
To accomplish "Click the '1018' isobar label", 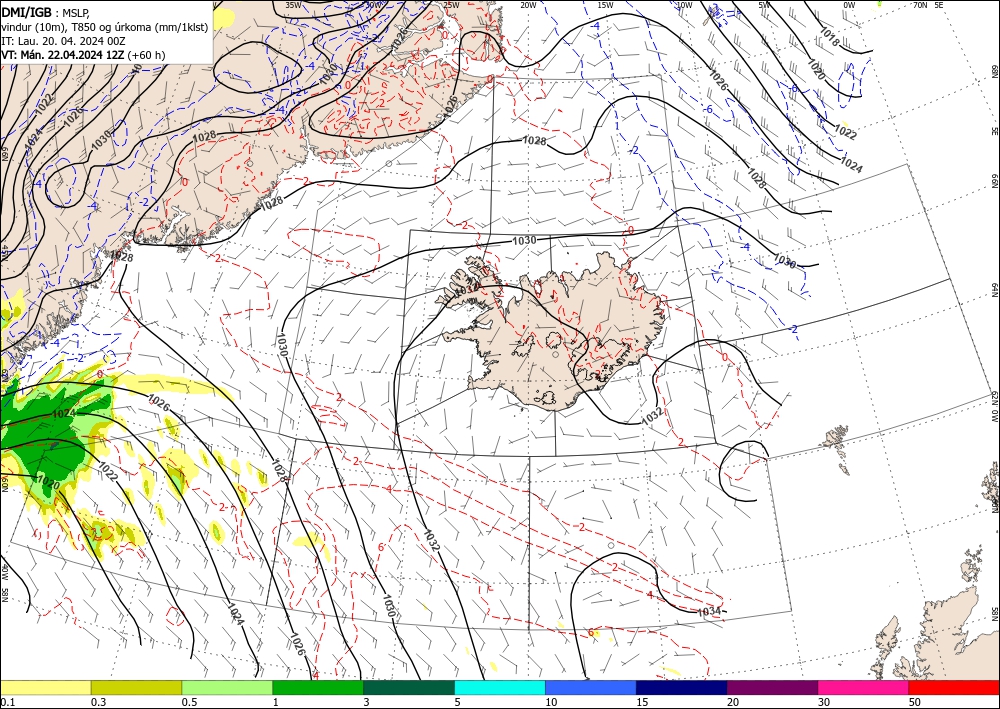I will tap(829, 37).
